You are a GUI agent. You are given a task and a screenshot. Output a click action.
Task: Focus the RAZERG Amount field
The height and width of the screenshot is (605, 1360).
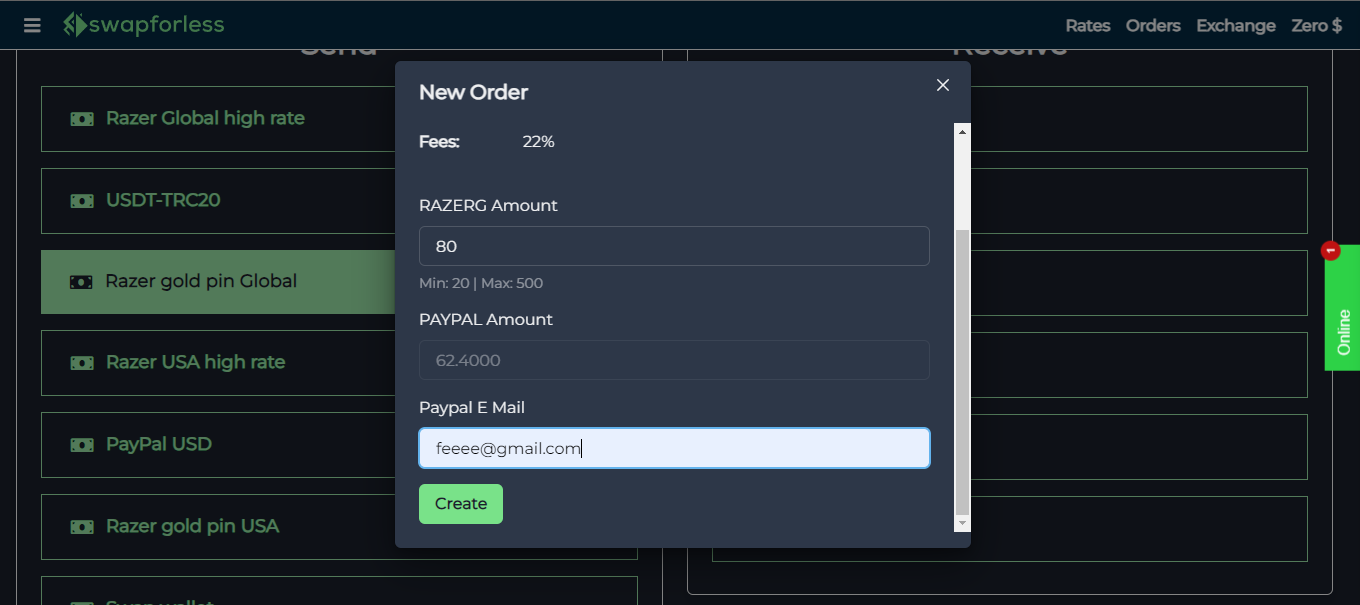point(674,246)
